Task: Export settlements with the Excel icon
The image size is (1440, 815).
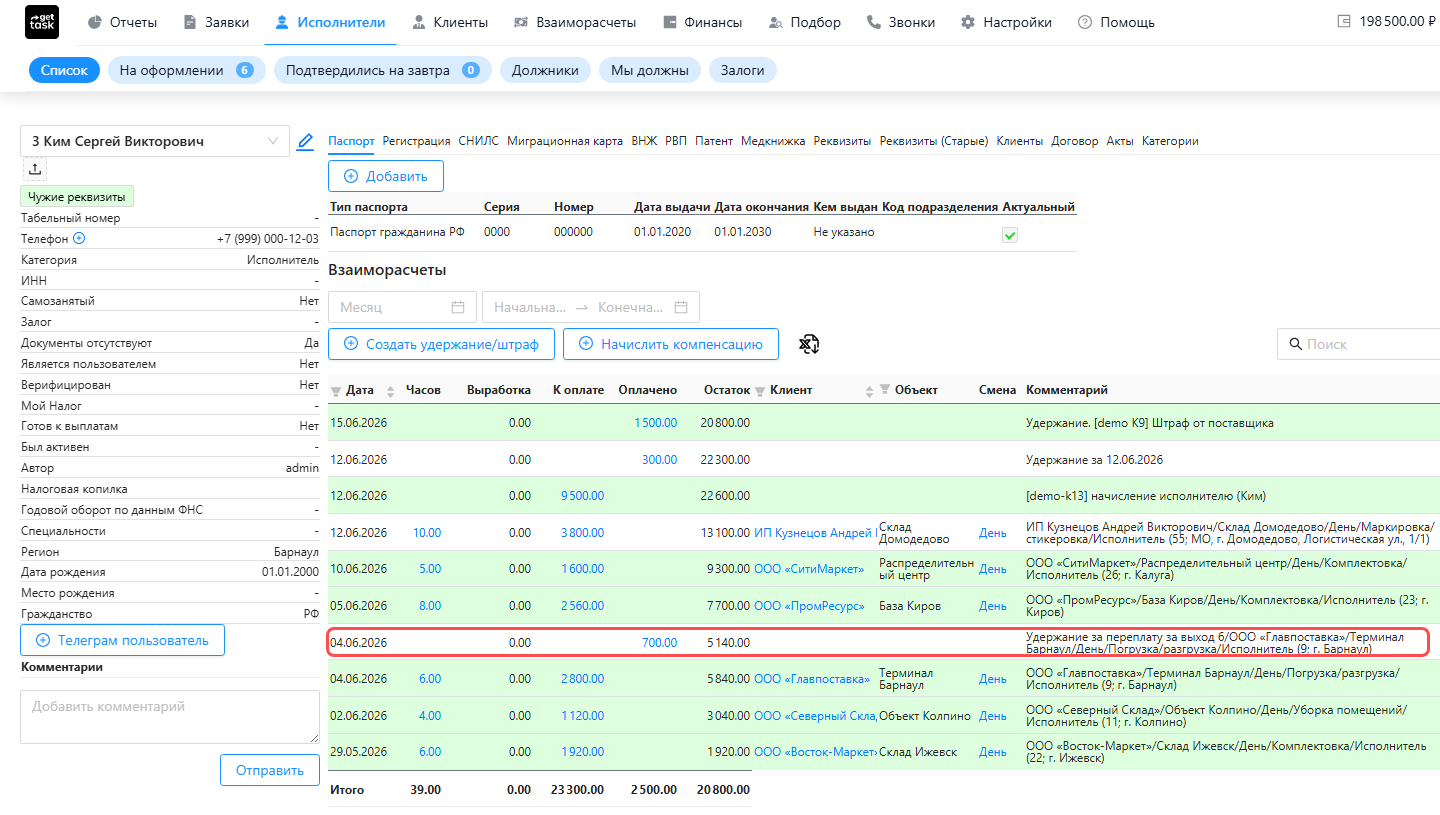Action: [809, 345]
